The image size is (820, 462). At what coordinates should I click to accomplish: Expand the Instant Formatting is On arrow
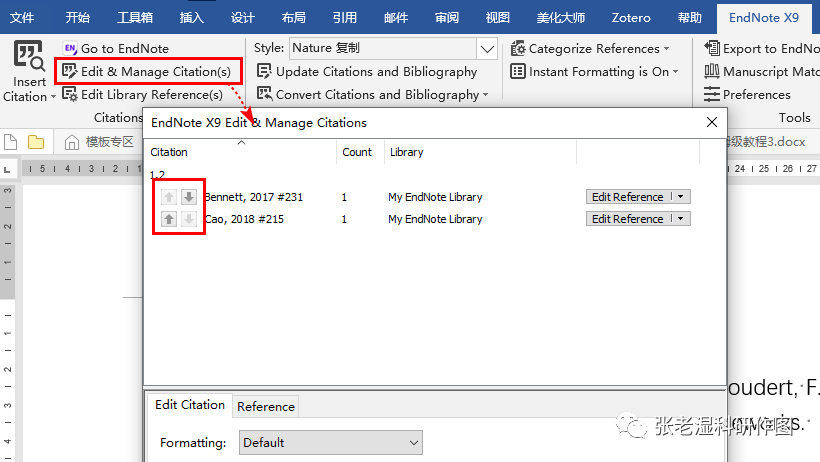point(676,72)
